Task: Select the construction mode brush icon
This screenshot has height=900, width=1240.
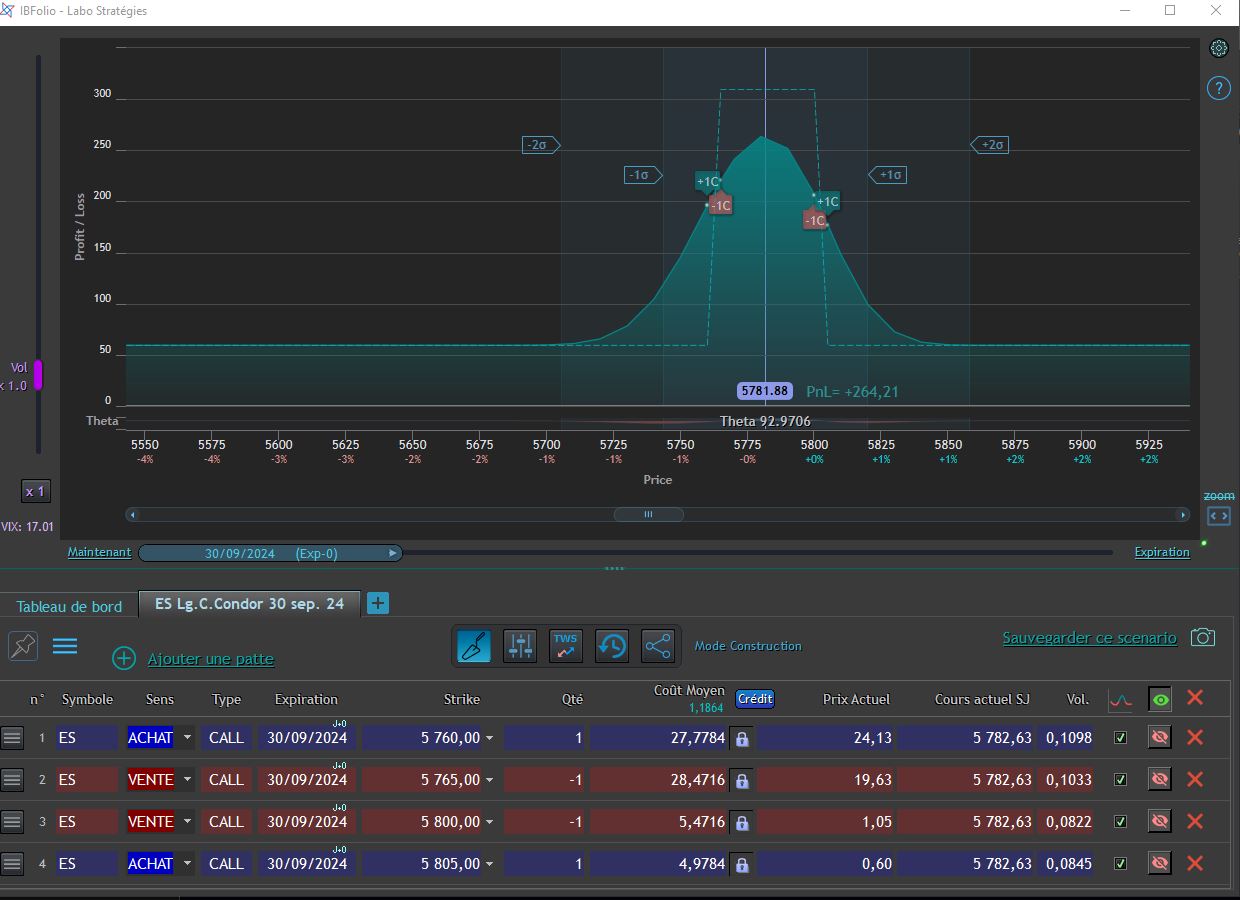Action: [474, 646]
